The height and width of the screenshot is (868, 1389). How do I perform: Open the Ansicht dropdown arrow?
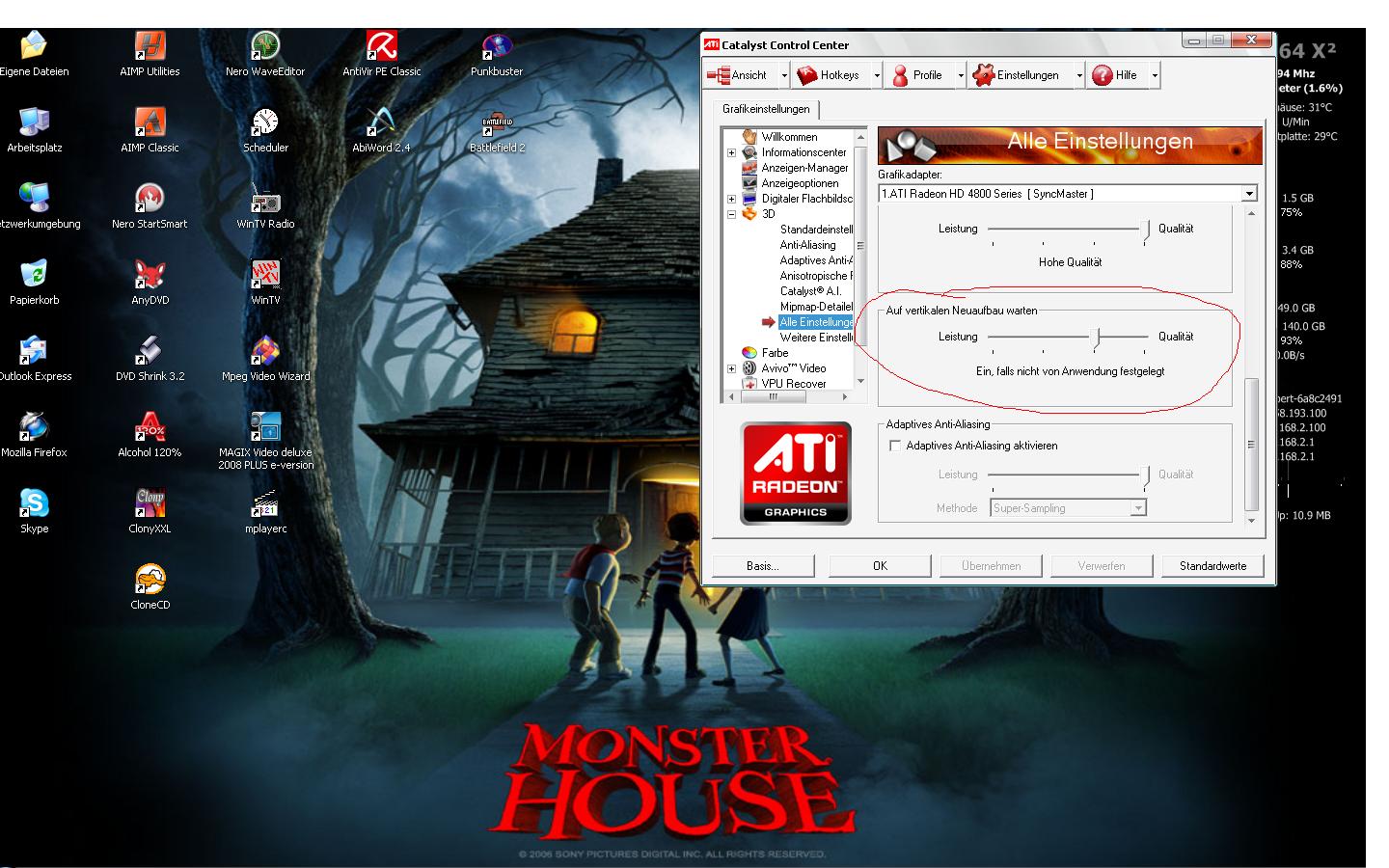[x=784, y=75]
